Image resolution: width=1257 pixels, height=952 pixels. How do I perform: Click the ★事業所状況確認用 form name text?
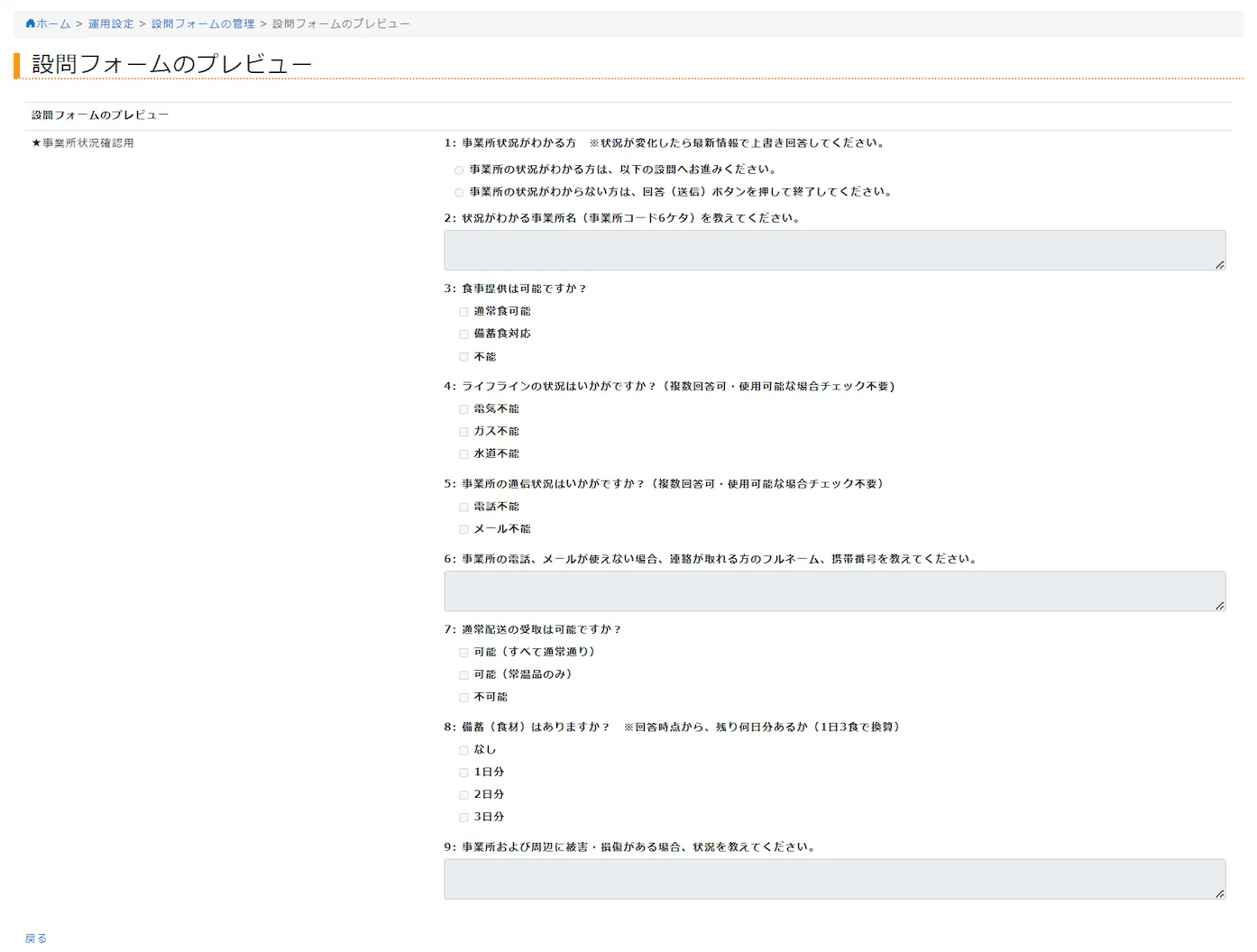[x=83, y=143]
